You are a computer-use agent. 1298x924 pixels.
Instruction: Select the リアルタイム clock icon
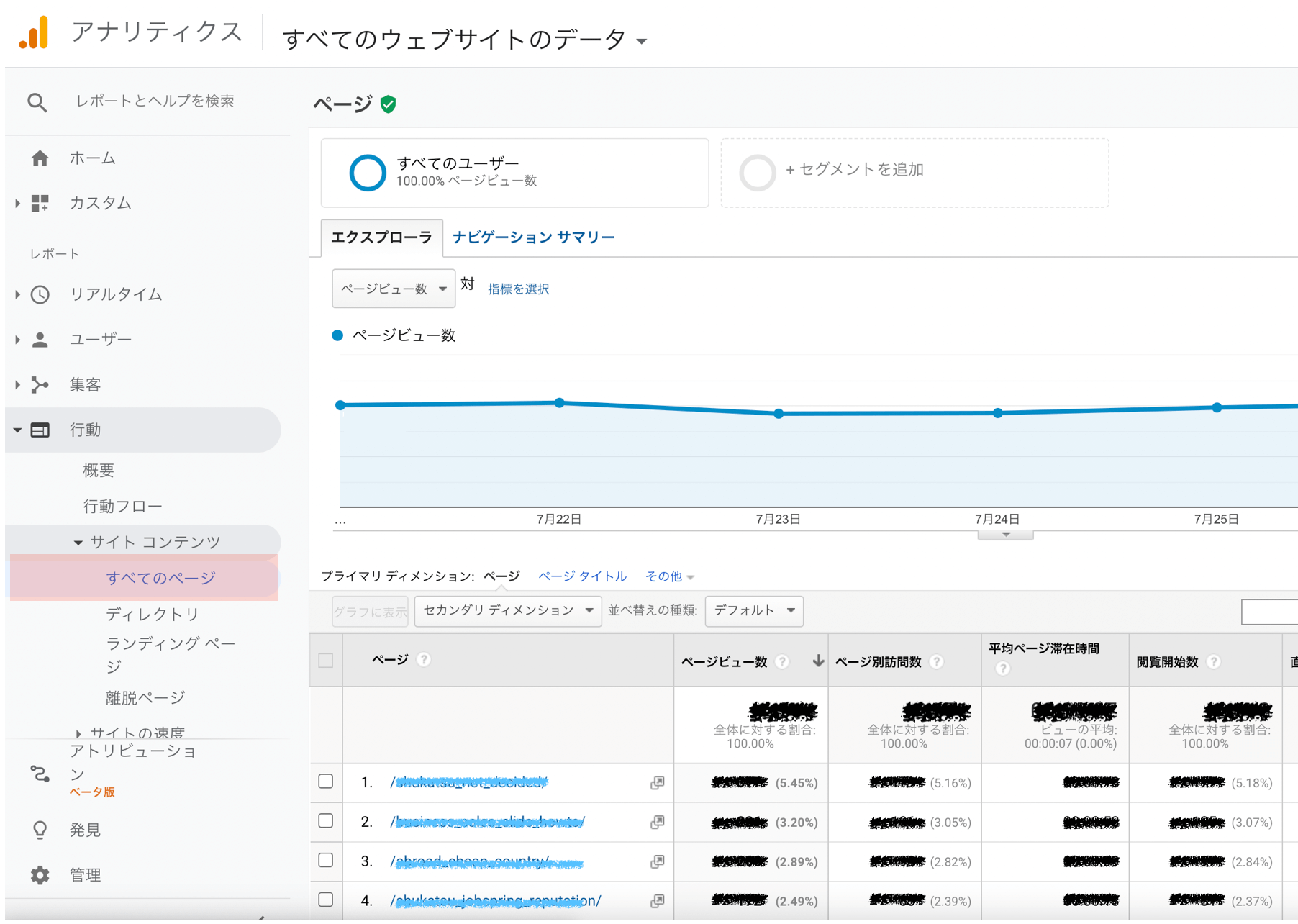click(40, 294)
